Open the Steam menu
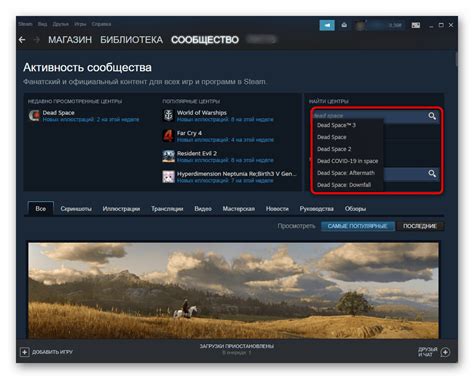Viewport: 474px width, 379px height. tap(25, 24)
